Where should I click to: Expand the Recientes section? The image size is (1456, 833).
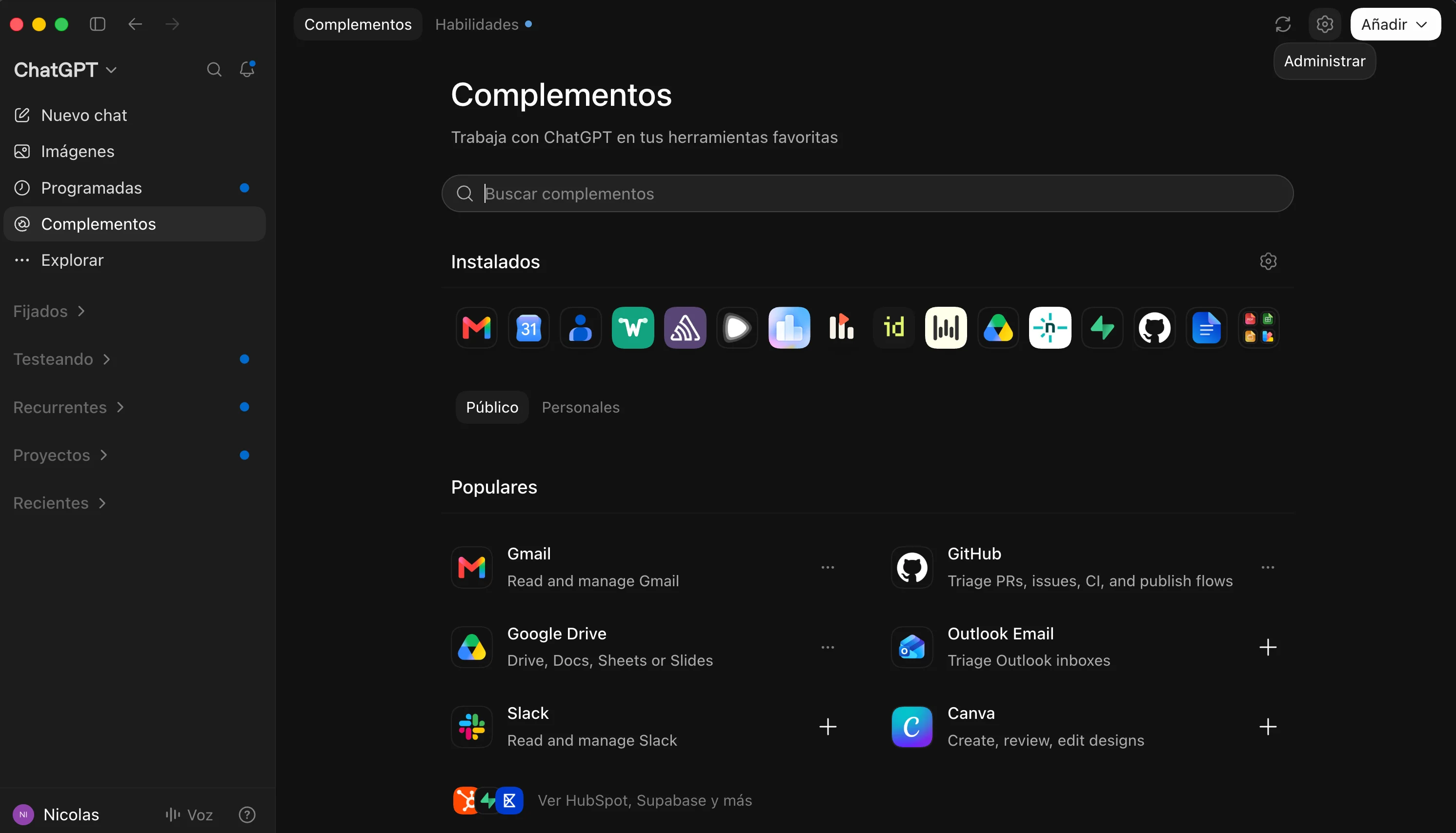point(60,503)
